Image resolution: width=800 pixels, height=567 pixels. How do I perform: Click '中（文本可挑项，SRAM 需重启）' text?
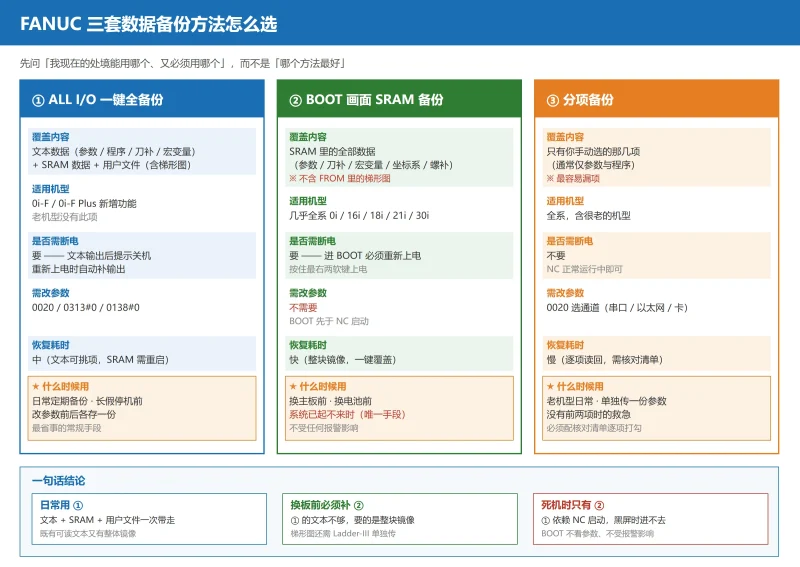[101, 360]
